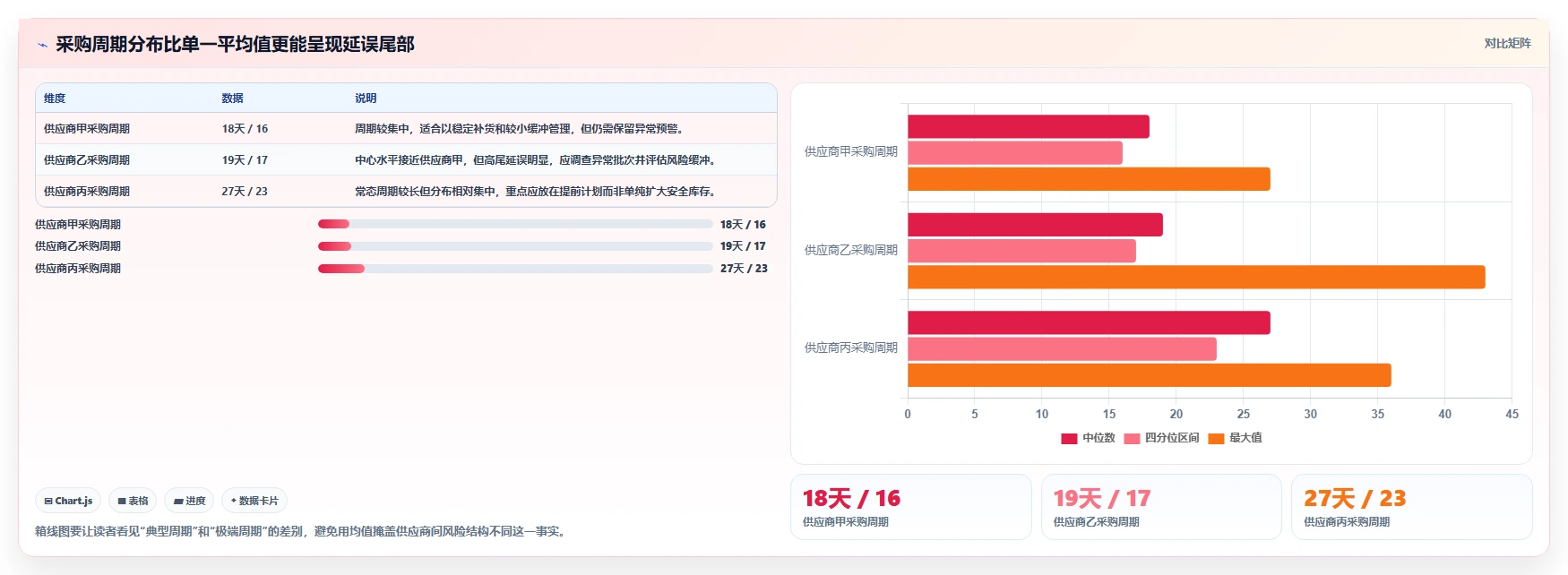This screenshot has width=1568, height=575.
Task: Open the 19天 / 17 data card
Action: (1161, 507)
